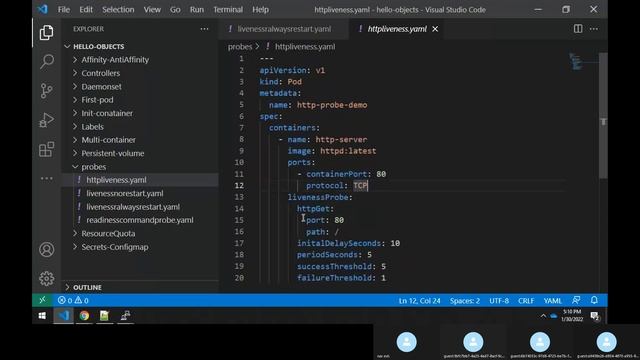Expand the Affinity-AntiAffinity folder
The image size is (640, 360).
141,60
